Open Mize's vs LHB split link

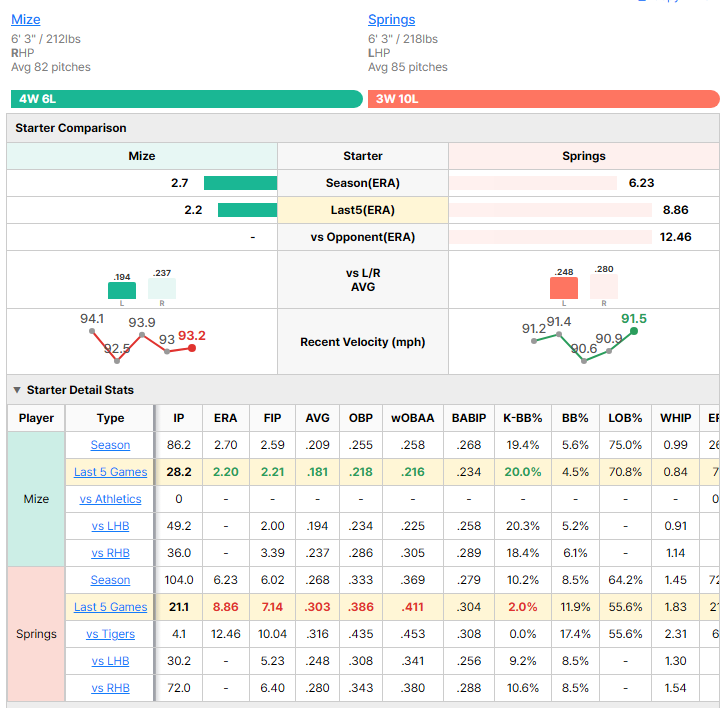tap(110, 526)
